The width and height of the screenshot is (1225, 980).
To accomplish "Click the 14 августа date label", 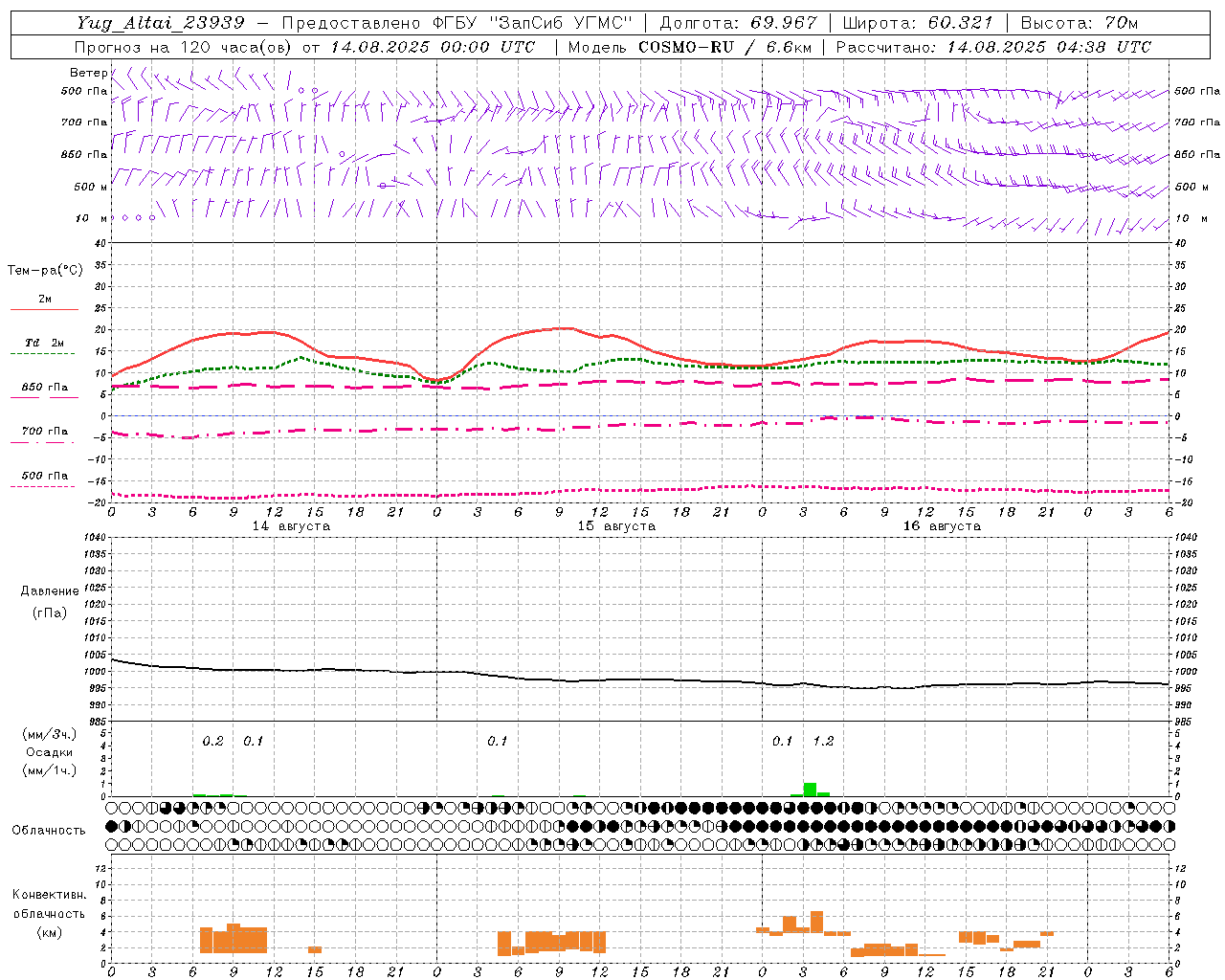I will (x=291, y=526).
